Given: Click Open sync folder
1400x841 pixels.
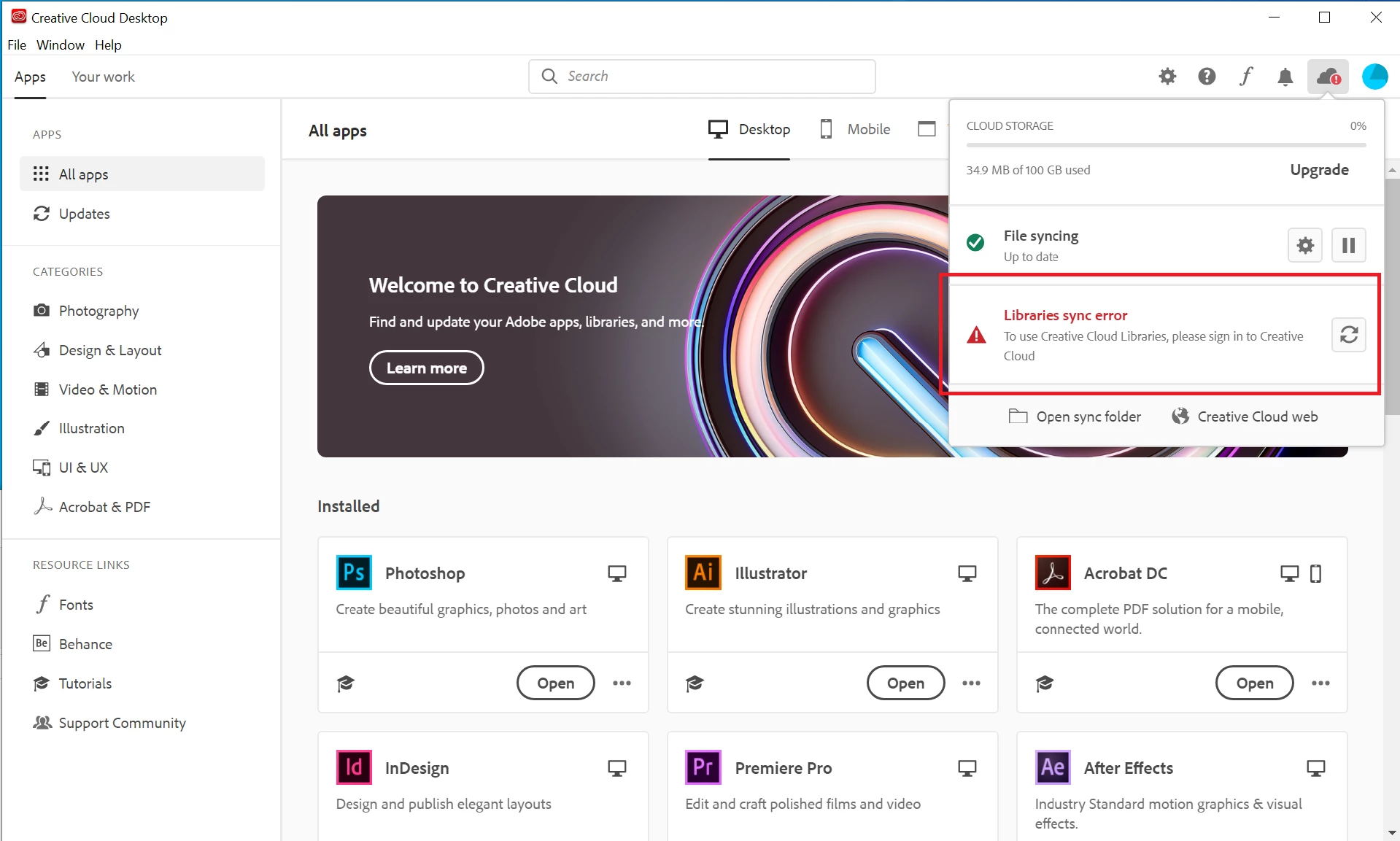Looking at the screenshot, I should (x=1075, y=416).
